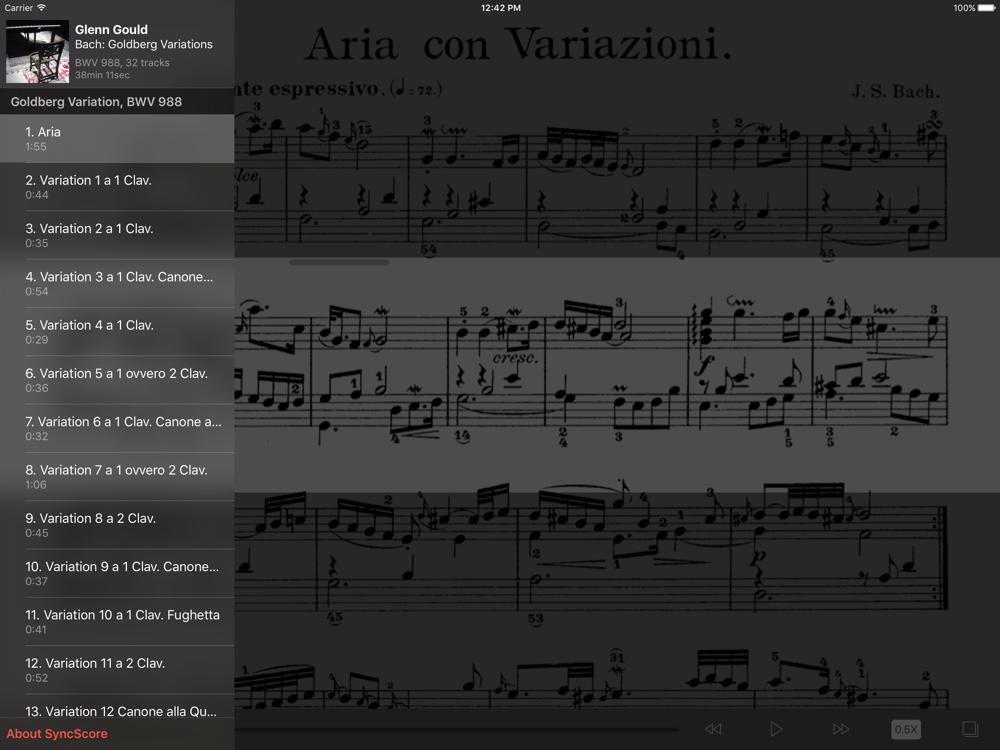Toggle the 0.5X playback speed
The width and height of the screenshot is (1000, 750).
[x=906, y=729]
